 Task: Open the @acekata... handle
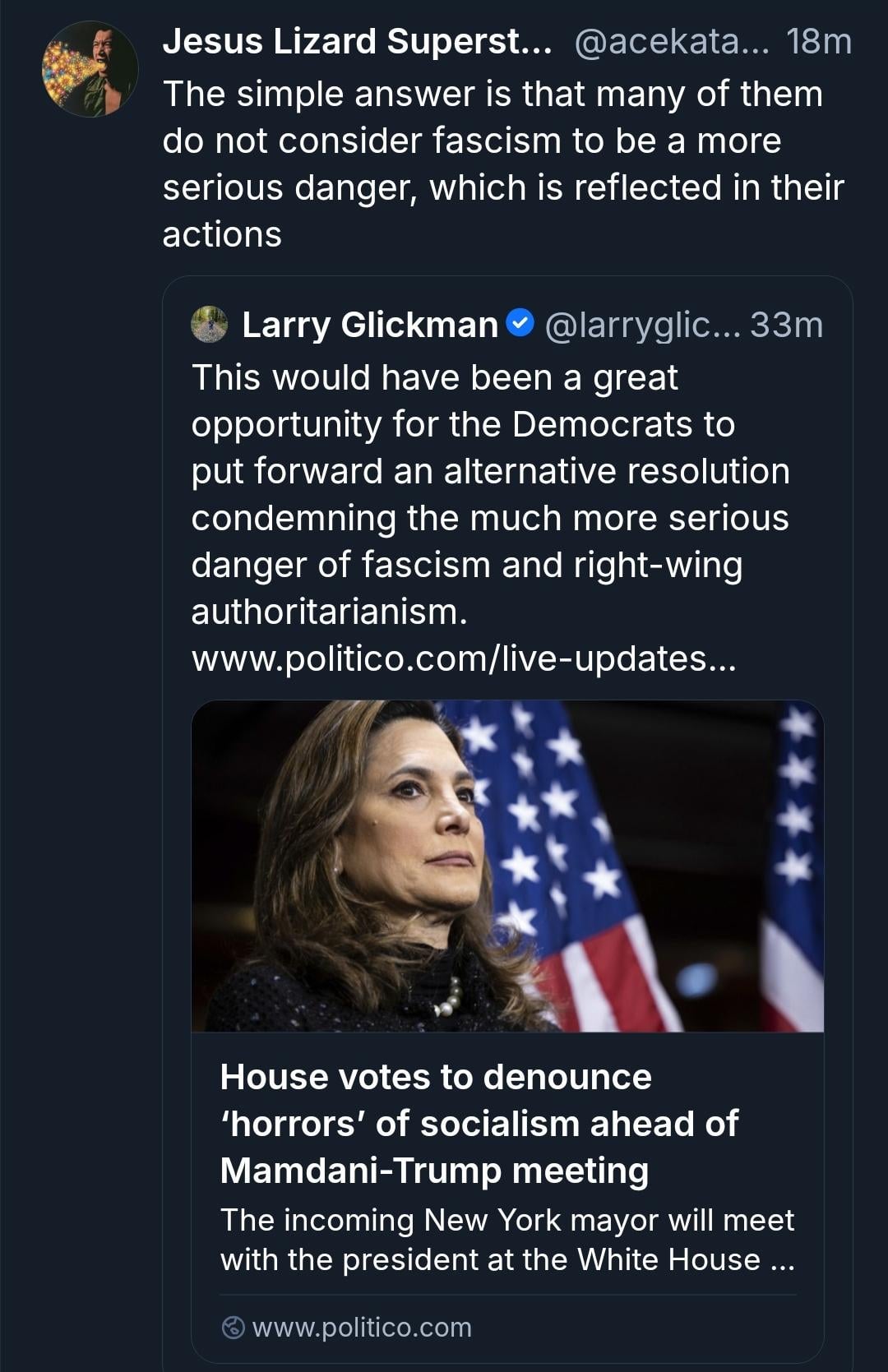point(671,41)
